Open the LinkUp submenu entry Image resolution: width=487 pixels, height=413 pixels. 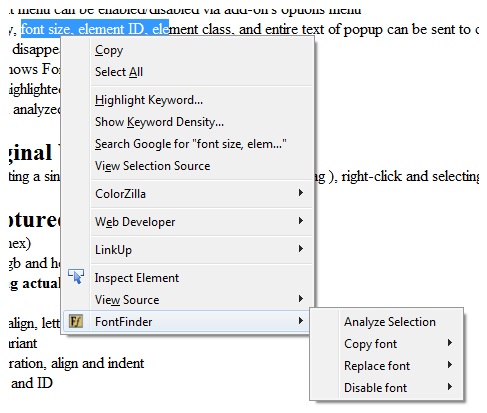188,250
